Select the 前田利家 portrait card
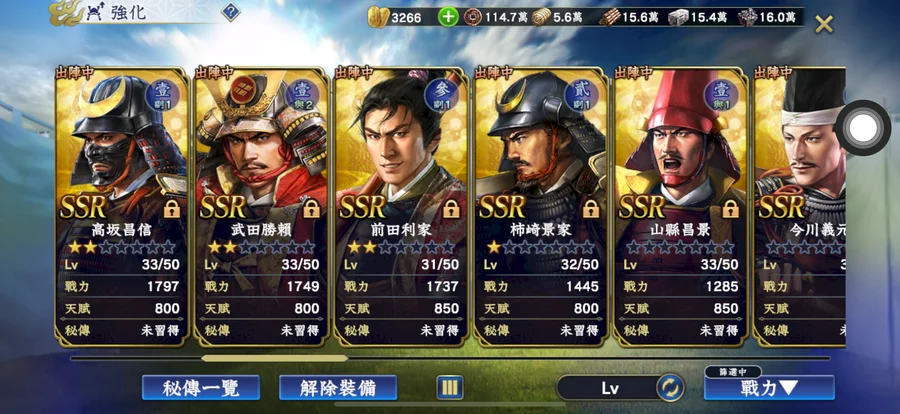Viewport: 900px width, 414px height. pos(401,207)
